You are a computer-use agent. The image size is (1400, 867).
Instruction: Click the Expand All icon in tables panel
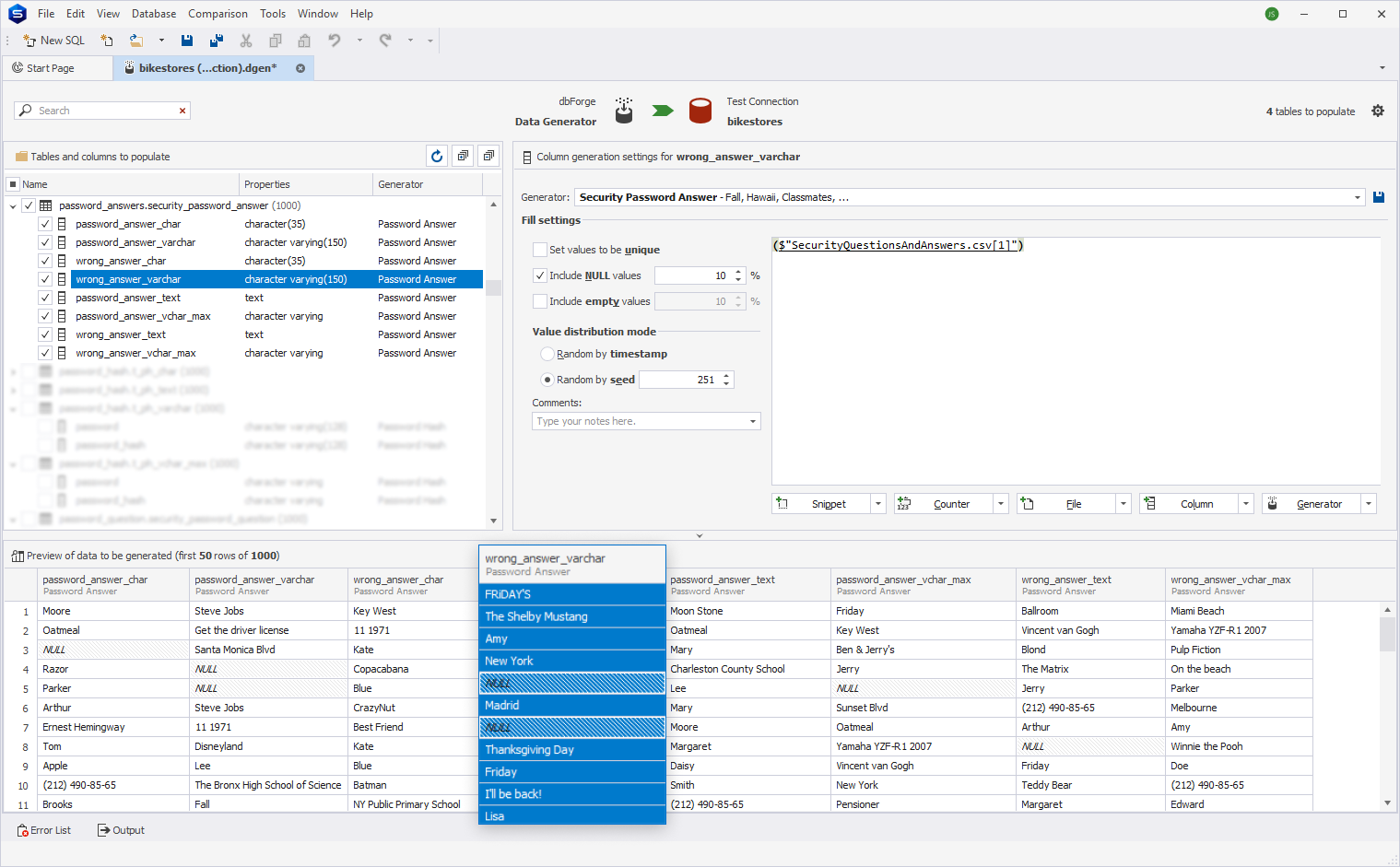tap(464, 157)
